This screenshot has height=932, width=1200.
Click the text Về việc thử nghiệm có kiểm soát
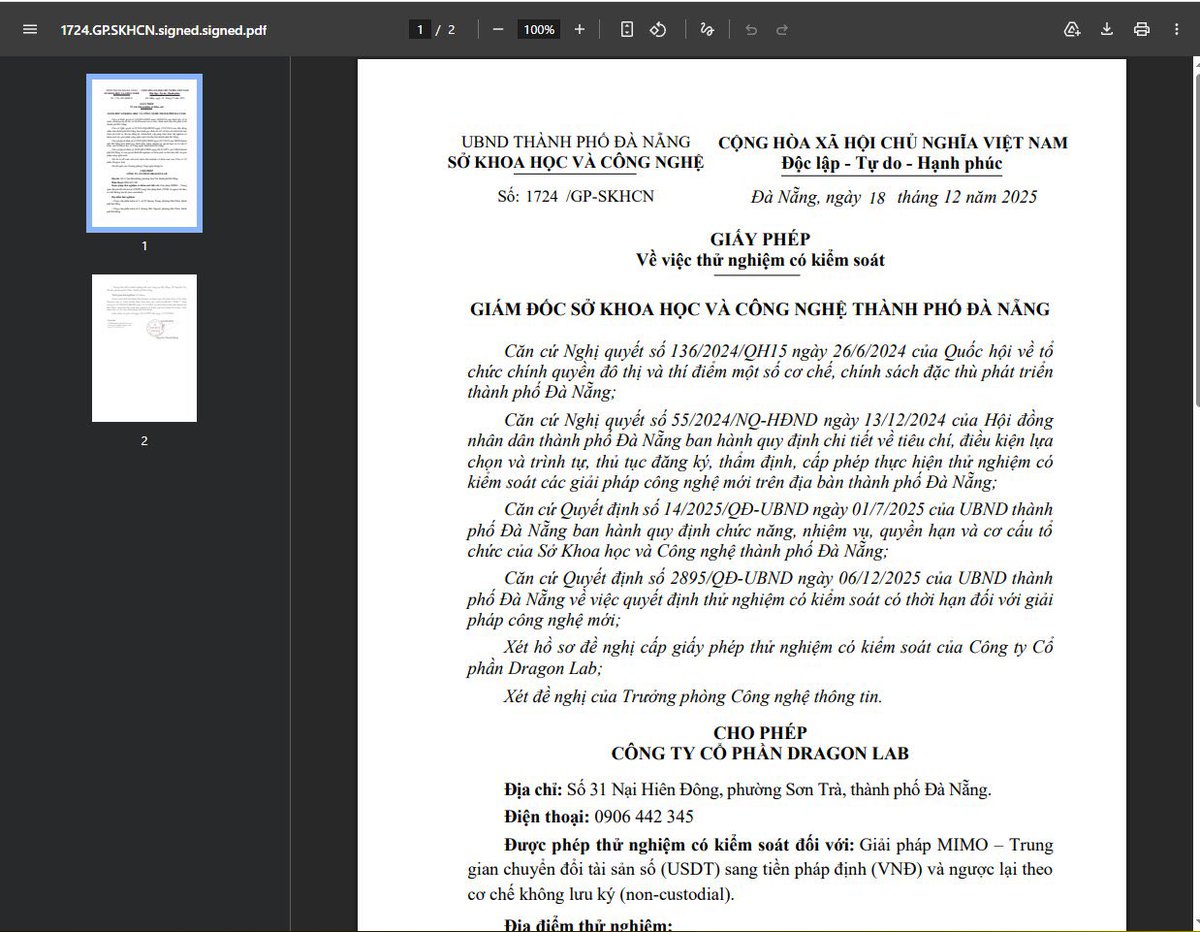point(760,260)
